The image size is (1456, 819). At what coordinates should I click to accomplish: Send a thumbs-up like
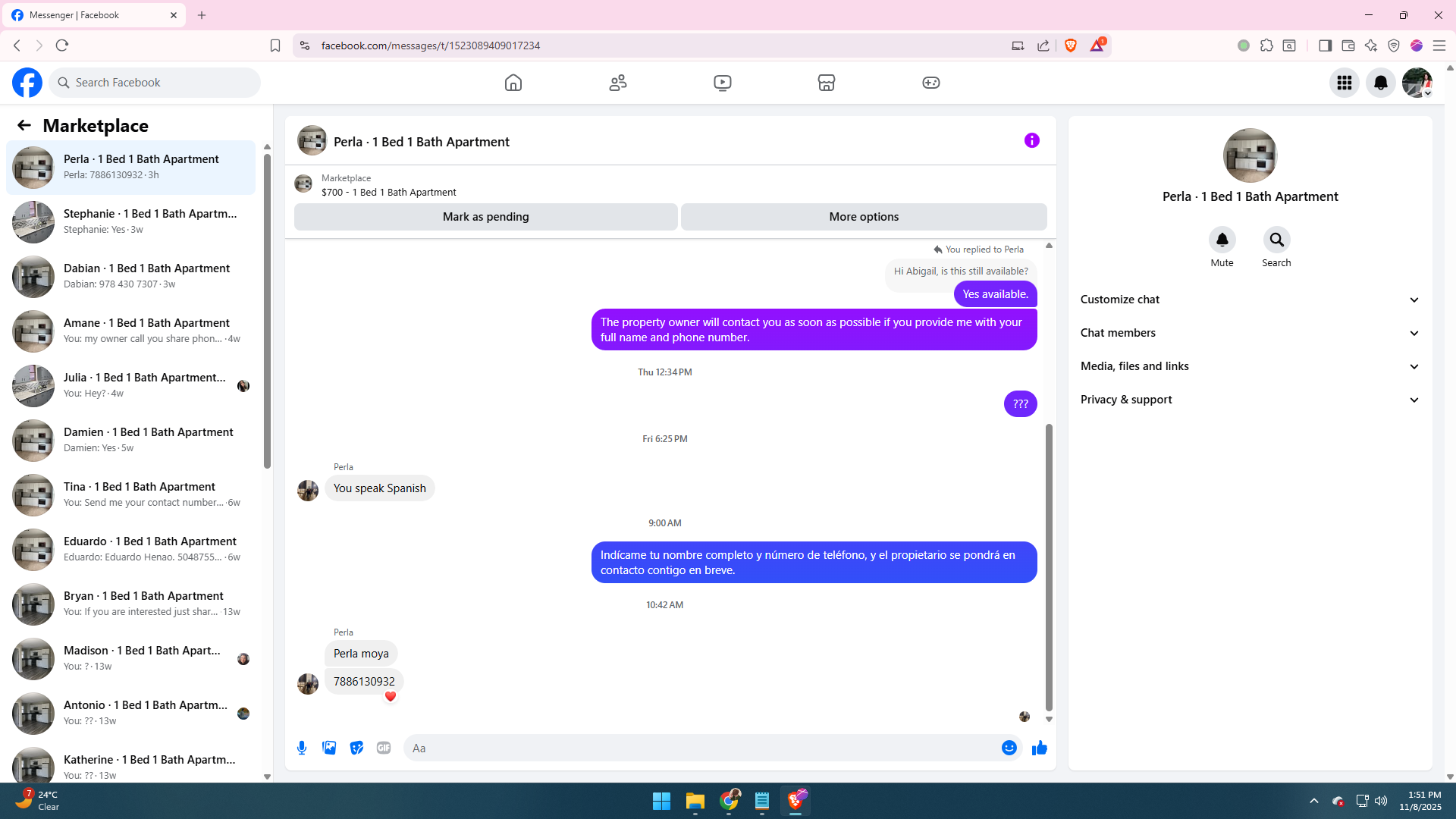pyautogui.click(x=1039, y=748)
